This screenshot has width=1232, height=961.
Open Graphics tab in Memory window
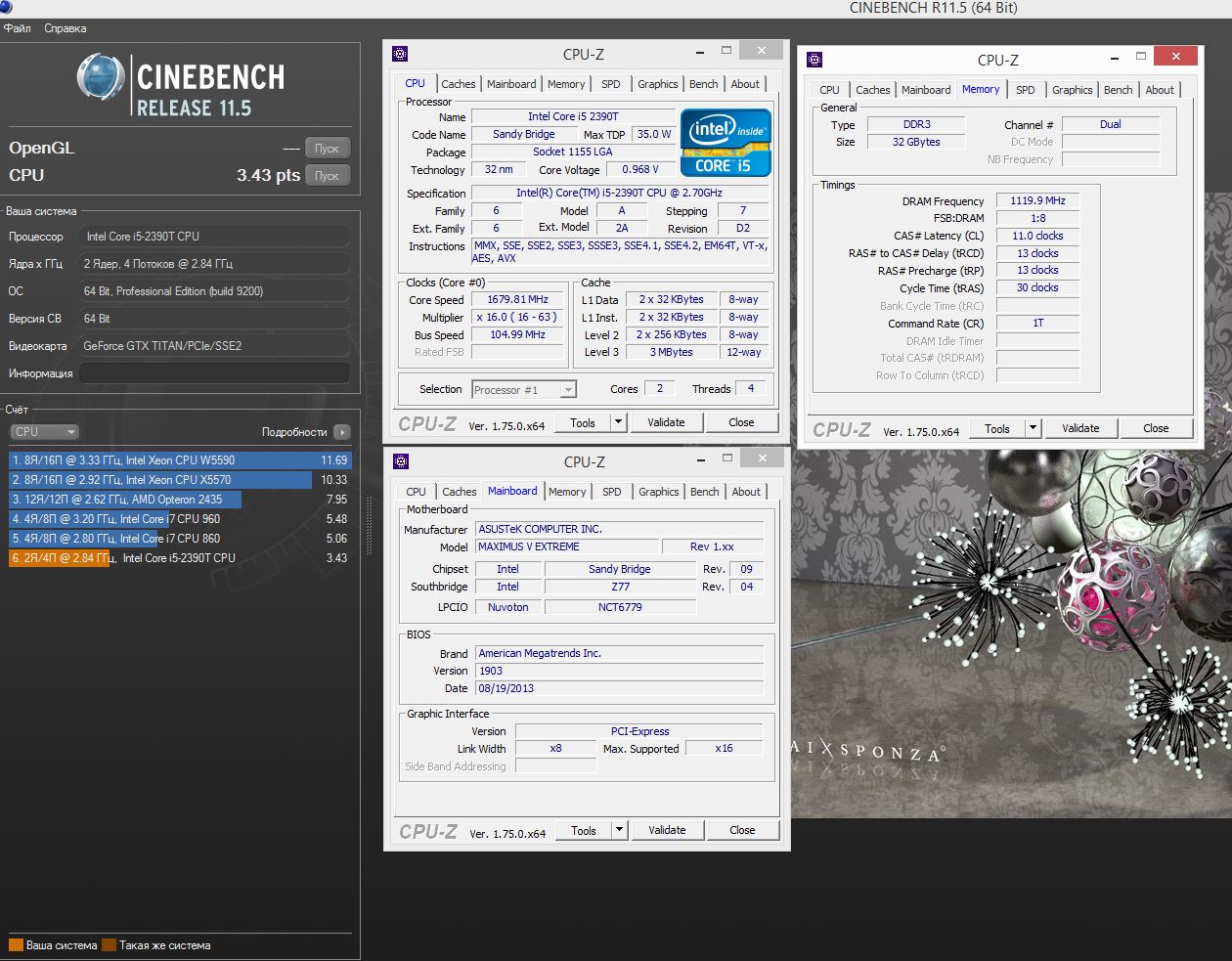pyautogui.click(x=1073, y=90)
